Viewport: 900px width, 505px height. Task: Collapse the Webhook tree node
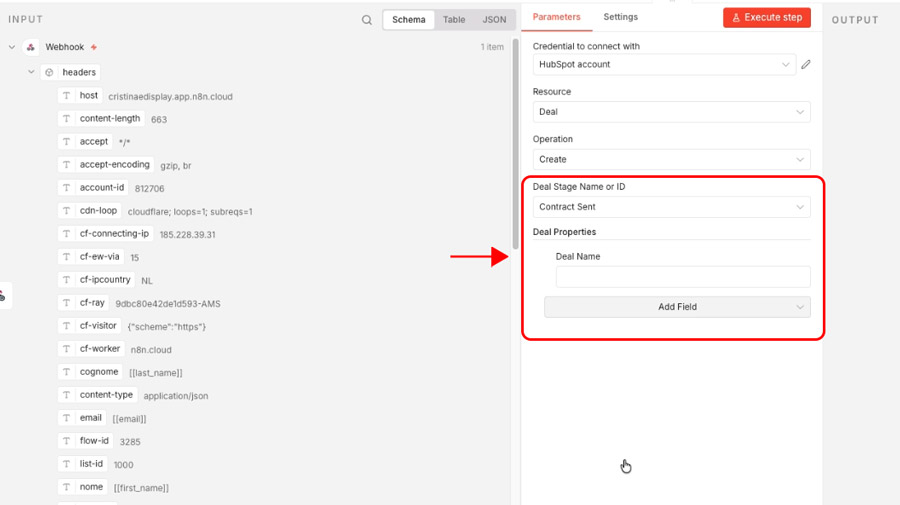[x=12, y=47]
